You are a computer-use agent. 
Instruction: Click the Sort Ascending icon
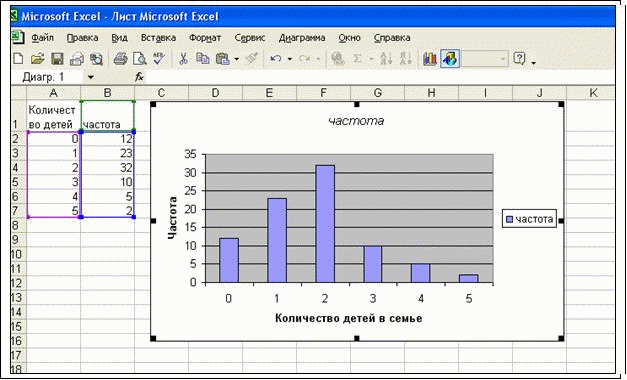386,59
